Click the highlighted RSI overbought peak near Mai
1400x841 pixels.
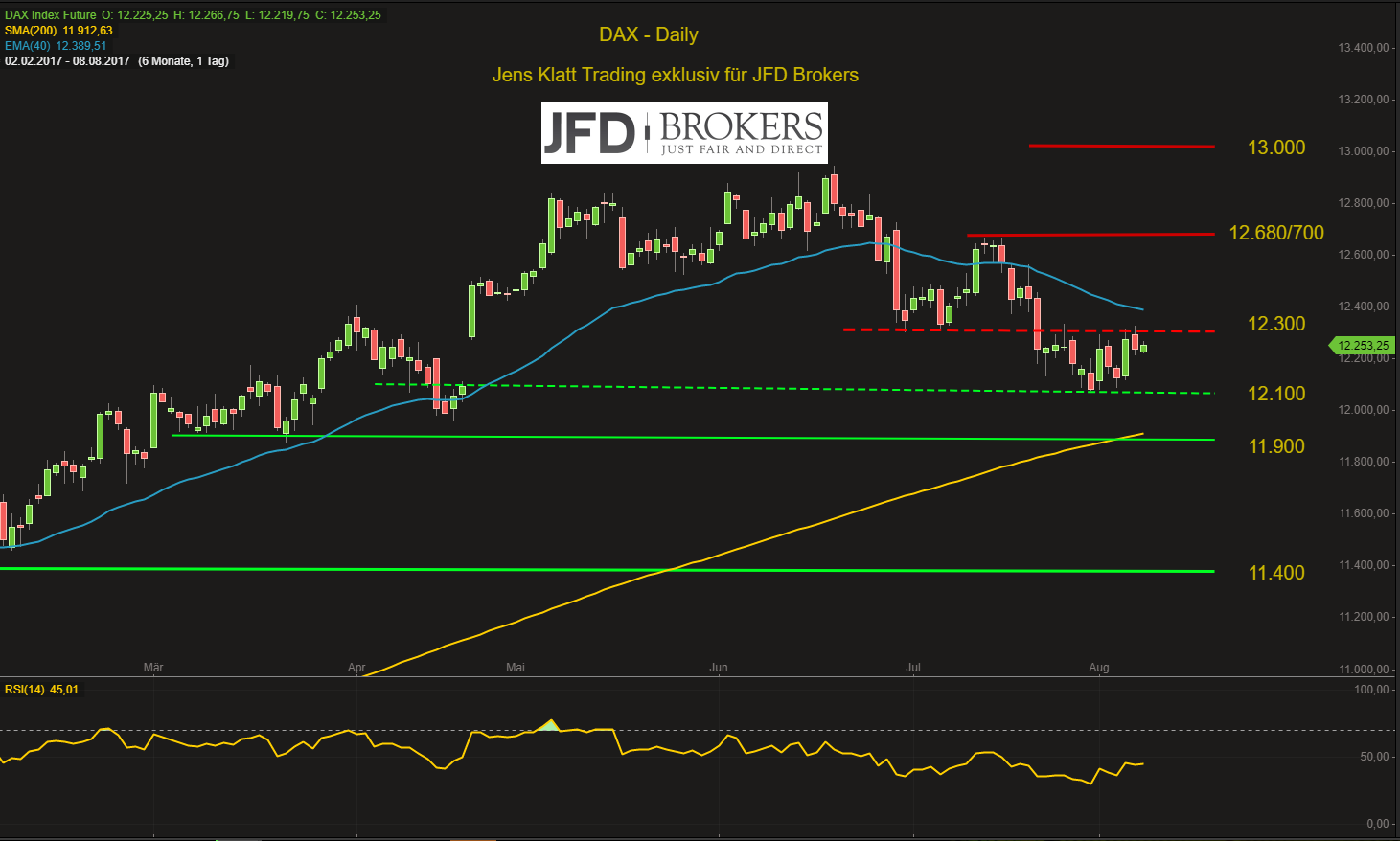[549, 726]
